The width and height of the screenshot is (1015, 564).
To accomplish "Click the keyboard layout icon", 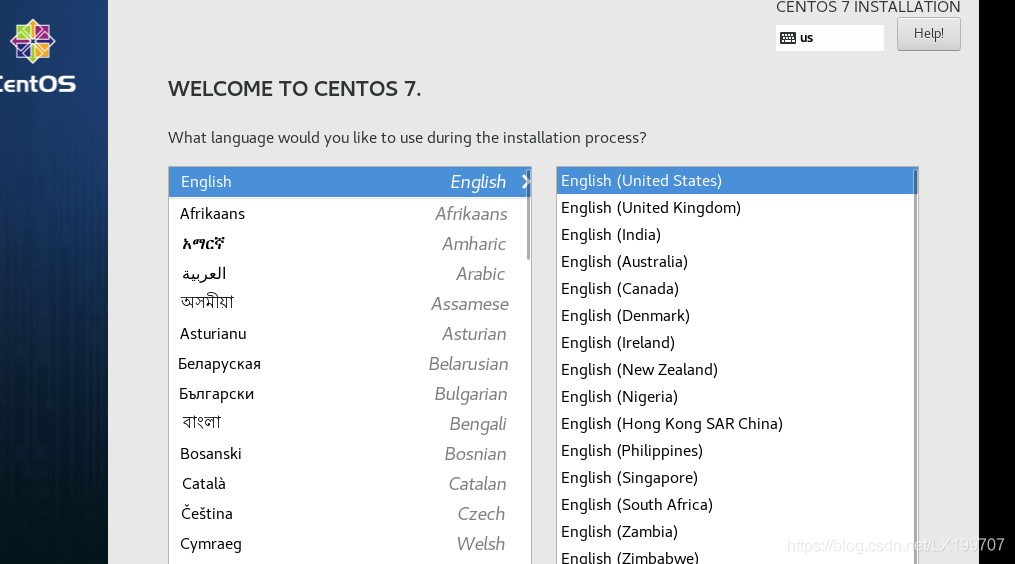I will (x=788, y=38).
